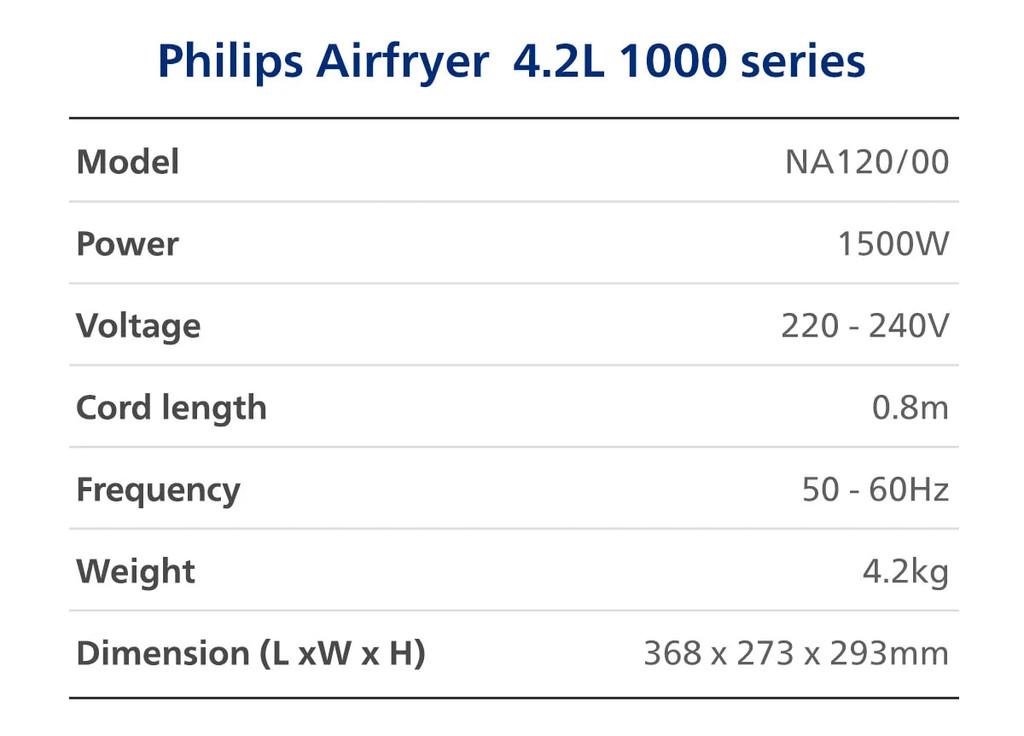Click the 50 - 60Hz frequency value

coord(875,490)
